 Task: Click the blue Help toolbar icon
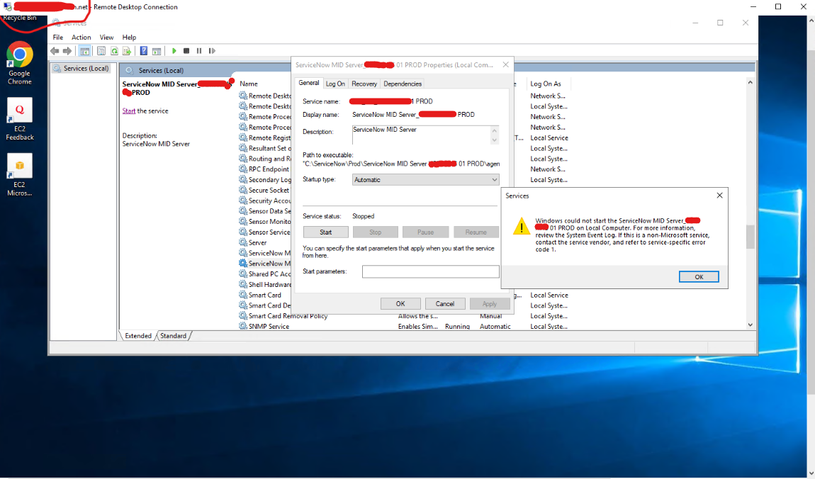tap(144, 51)
